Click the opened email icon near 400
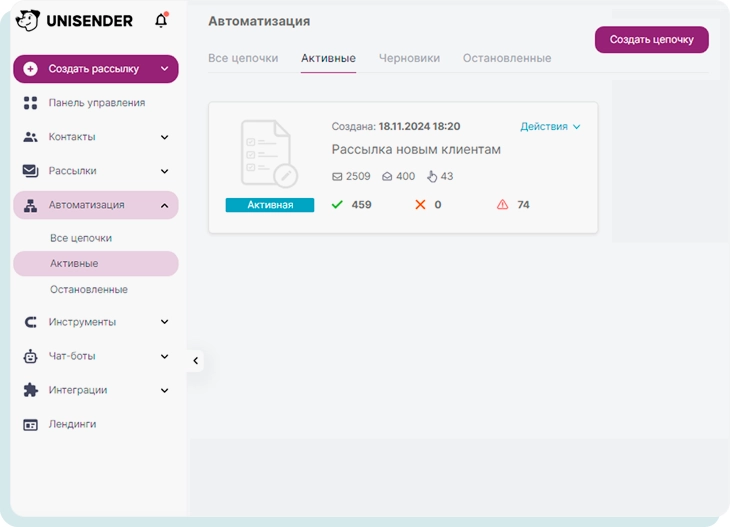730x527 pixels. tap(387, 176)
